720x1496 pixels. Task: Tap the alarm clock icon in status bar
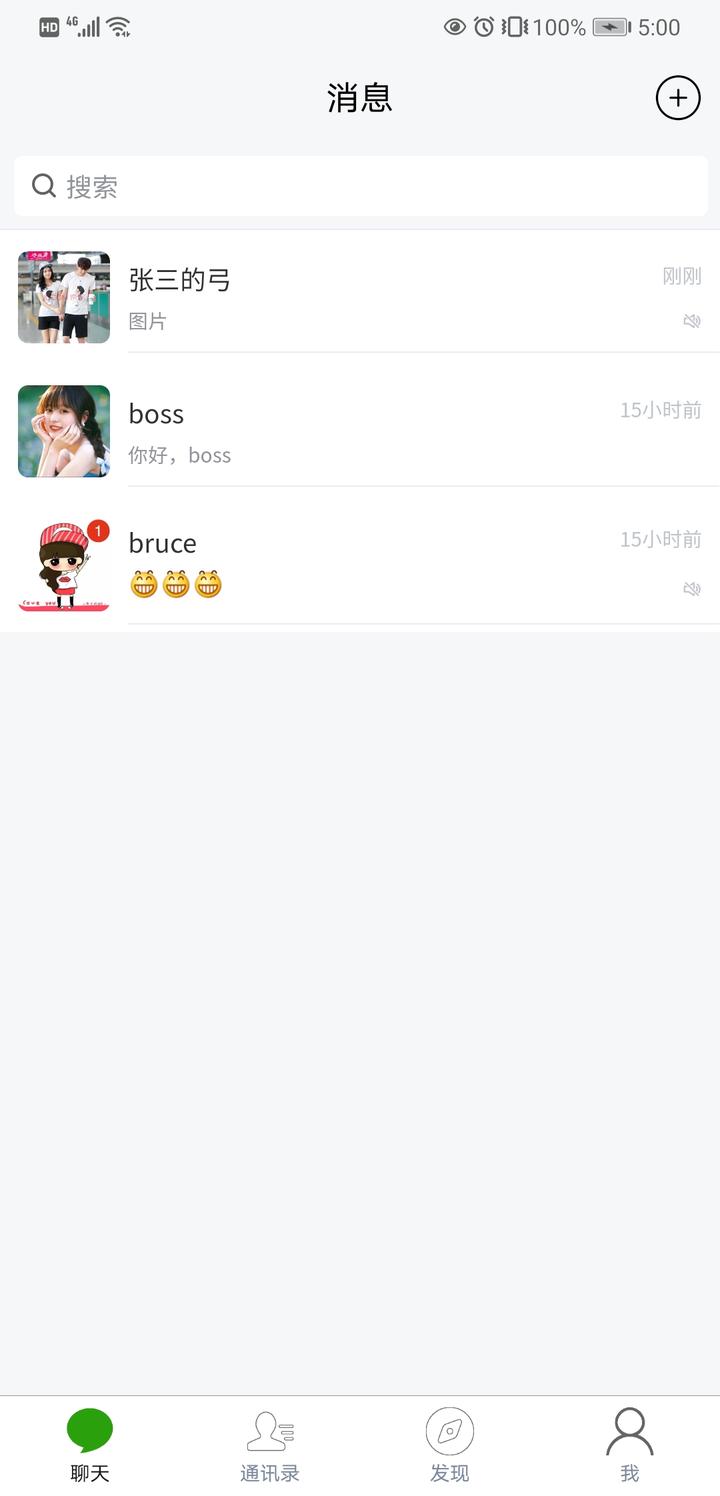(x=484, y=27)
